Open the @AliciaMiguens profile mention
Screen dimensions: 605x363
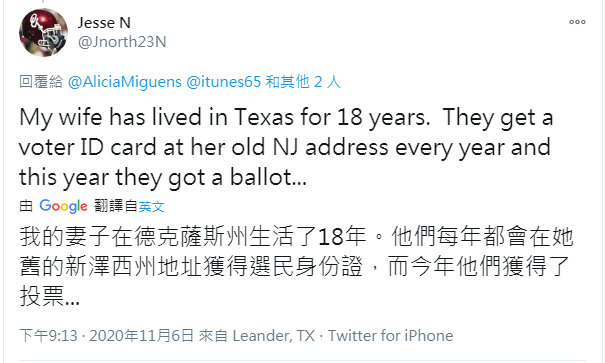(x=125, y=82)
